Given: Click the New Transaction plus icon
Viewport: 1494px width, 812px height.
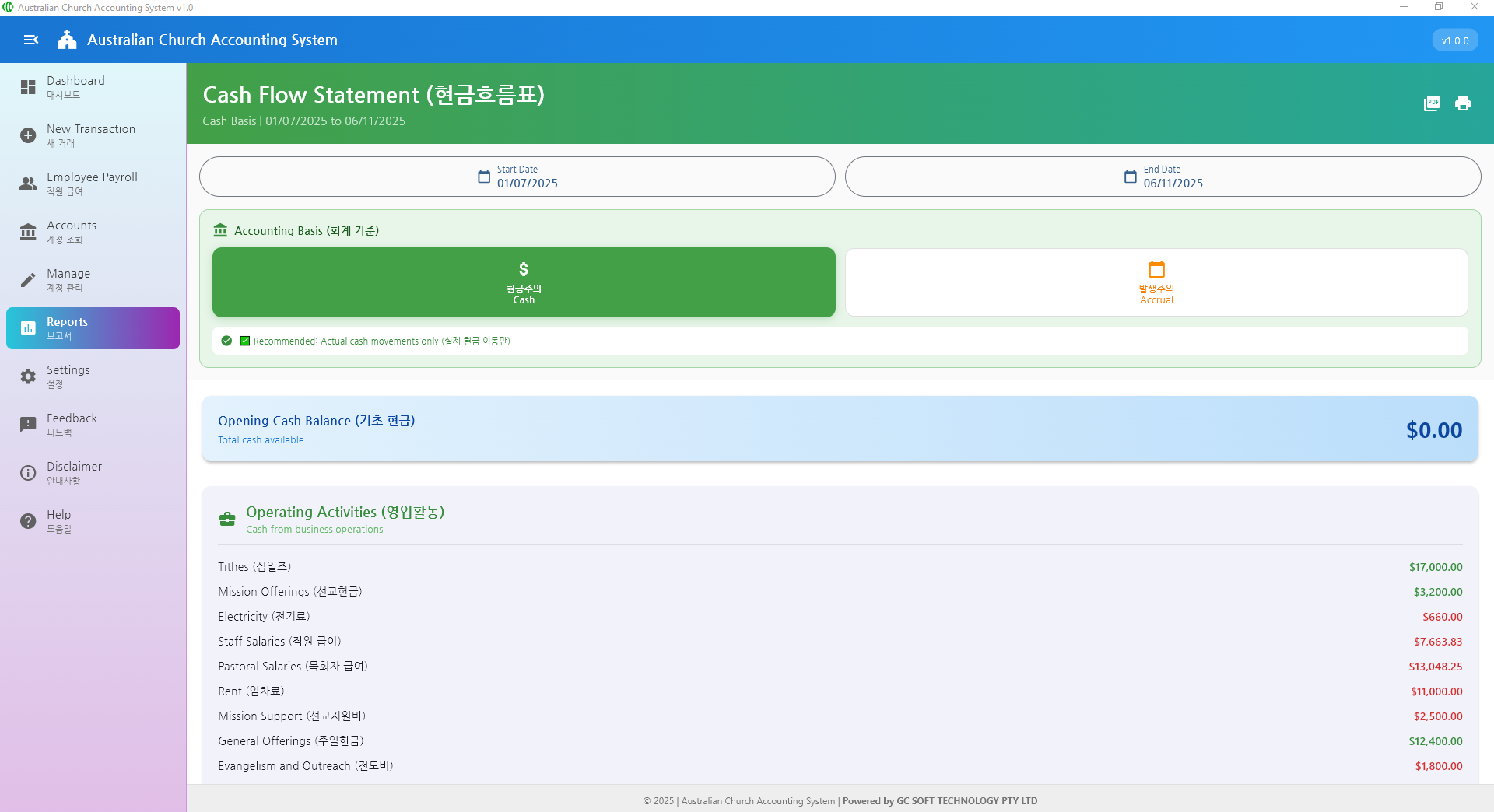Looking at the screenshot, I should [x=28, y=135].
